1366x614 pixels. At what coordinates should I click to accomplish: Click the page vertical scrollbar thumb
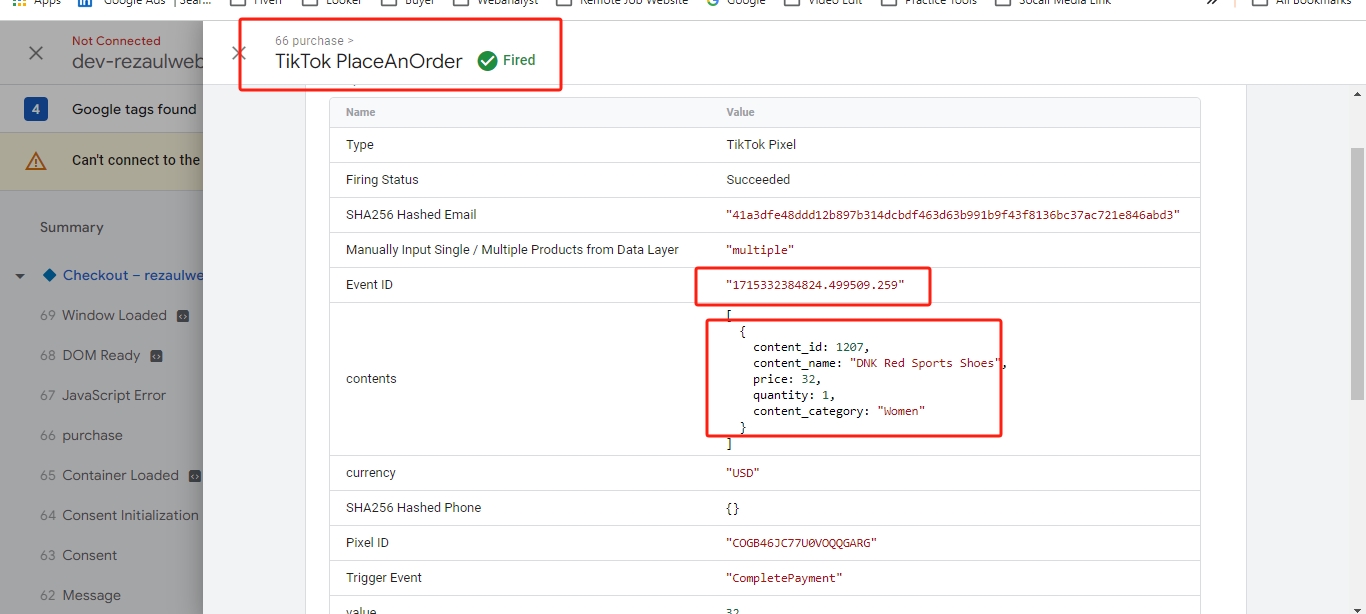(x=1357, y=273)
